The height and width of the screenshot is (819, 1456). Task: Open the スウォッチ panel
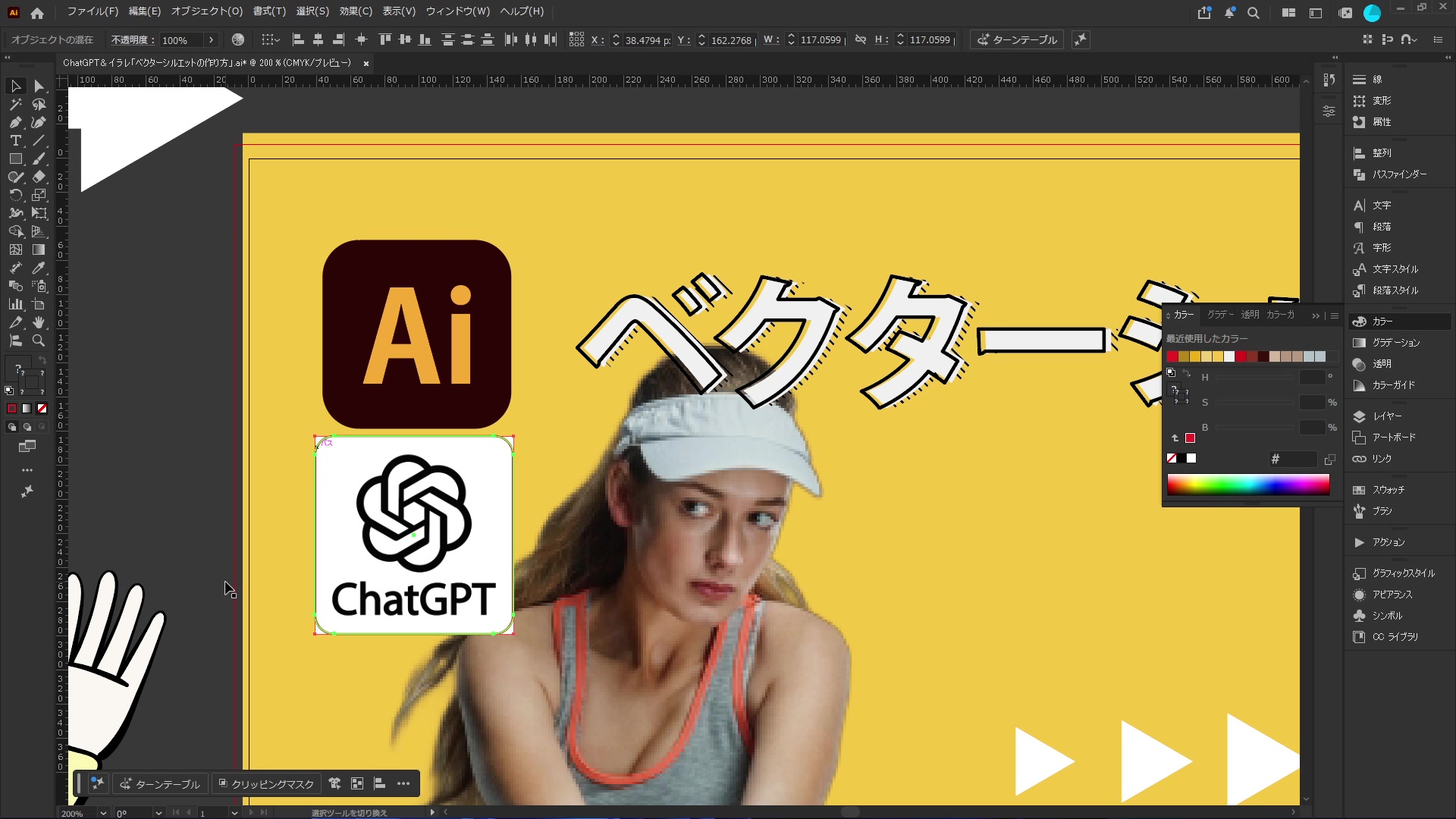(x=1388, y=490)
